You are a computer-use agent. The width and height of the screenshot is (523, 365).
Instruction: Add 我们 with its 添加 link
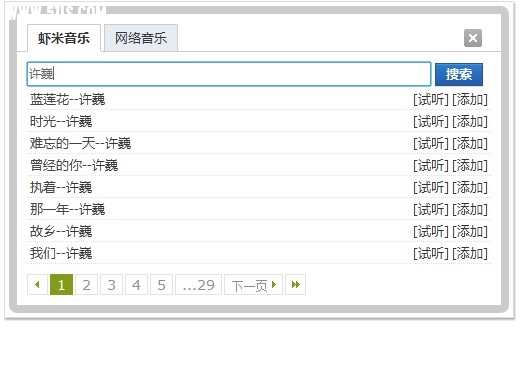point(470,254)
